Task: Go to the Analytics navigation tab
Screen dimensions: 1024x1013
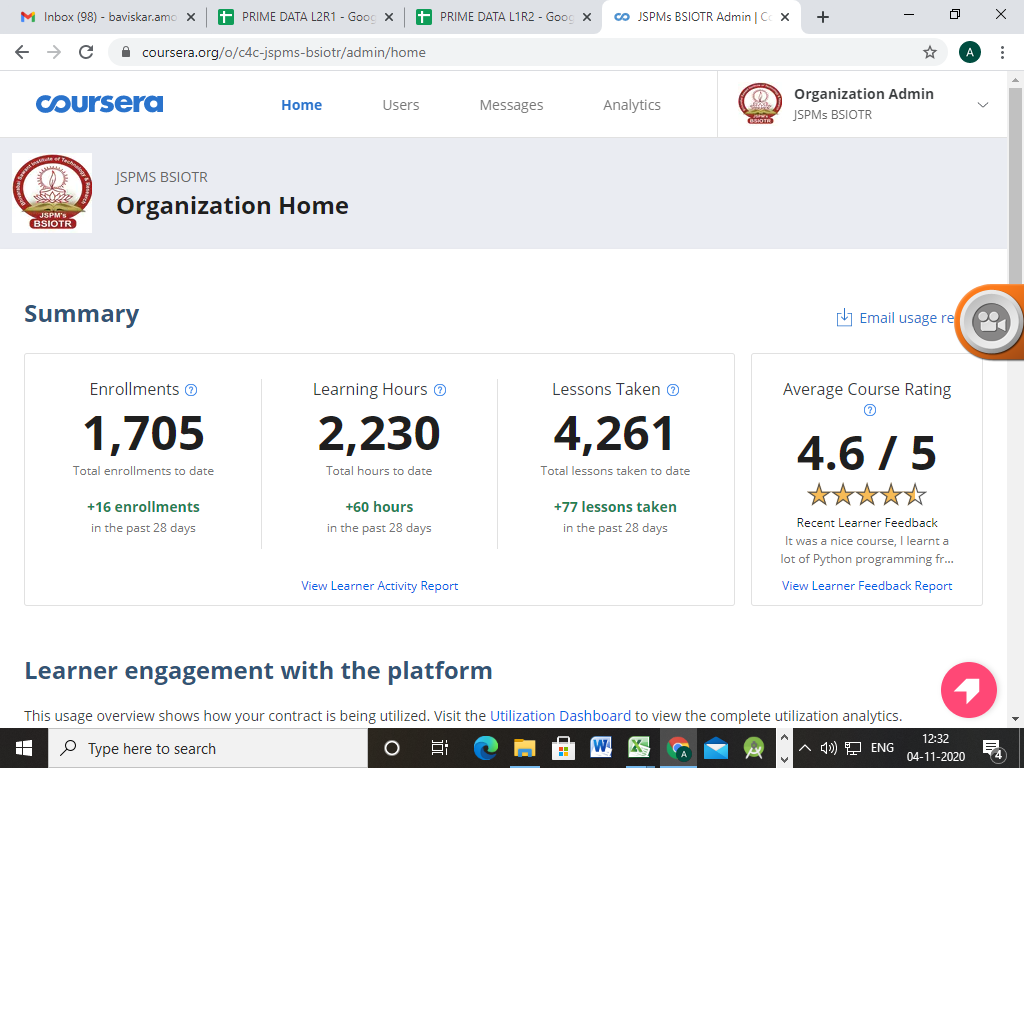Action: (x=632, y=105)
